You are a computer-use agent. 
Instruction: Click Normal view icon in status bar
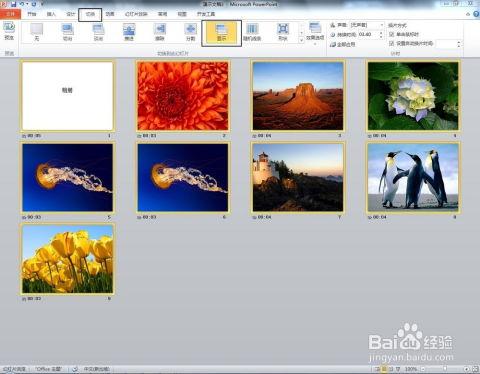378,369
